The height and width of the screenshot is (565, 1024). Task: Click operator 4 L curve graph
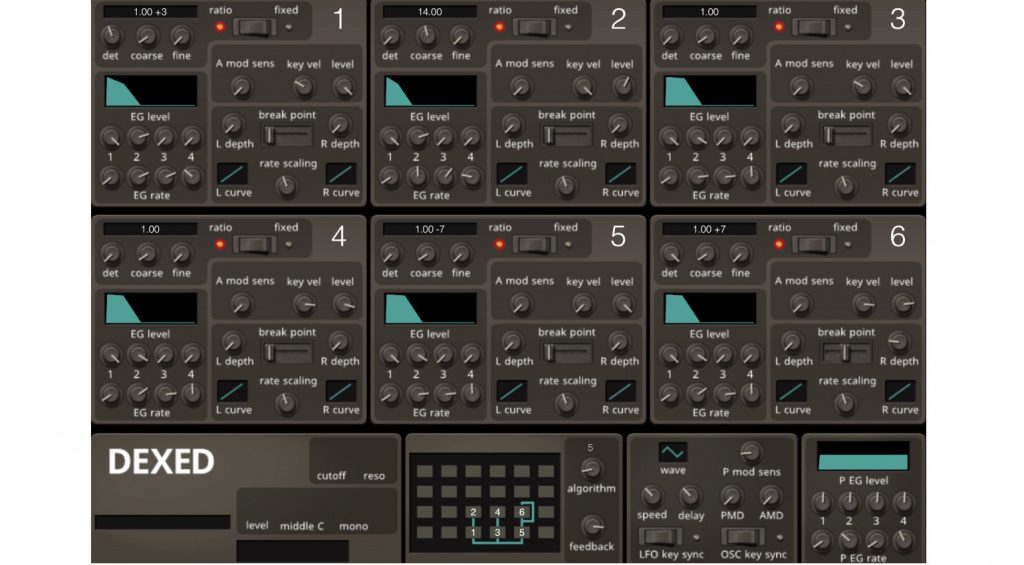pos(232,391)
